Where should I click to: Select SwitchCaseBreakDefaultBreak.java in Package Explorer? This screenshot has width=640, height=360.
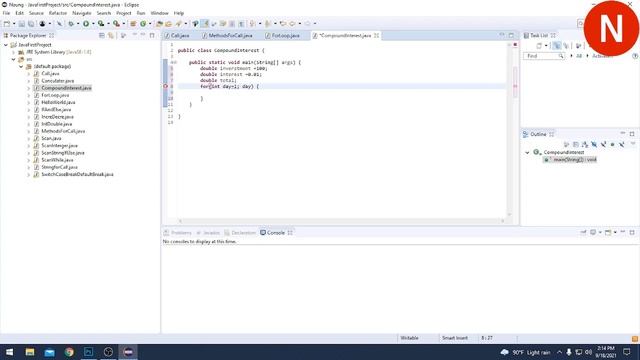(77, 174)
